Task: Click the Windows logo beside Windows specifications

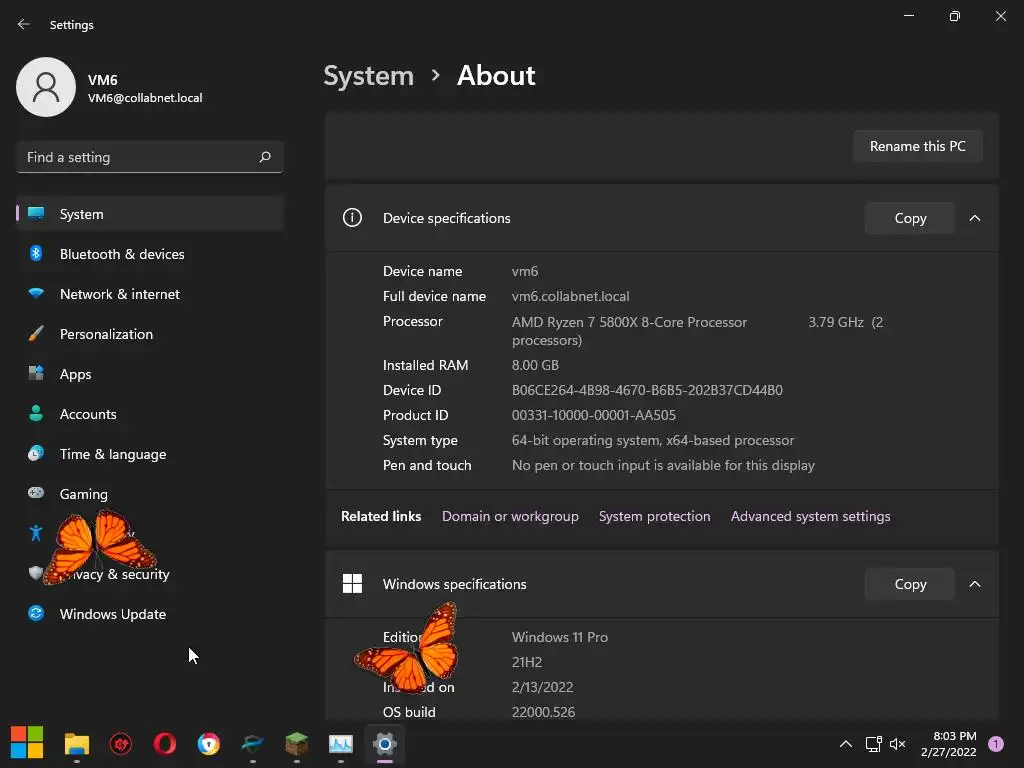Action: coord(352,583)
